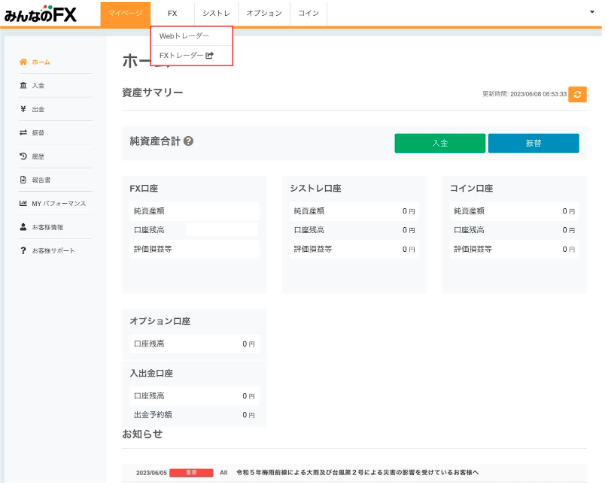The image size is (607, 484).
Task: Click 口座残高 row in 入出金口座
Action: coord(194,396)
